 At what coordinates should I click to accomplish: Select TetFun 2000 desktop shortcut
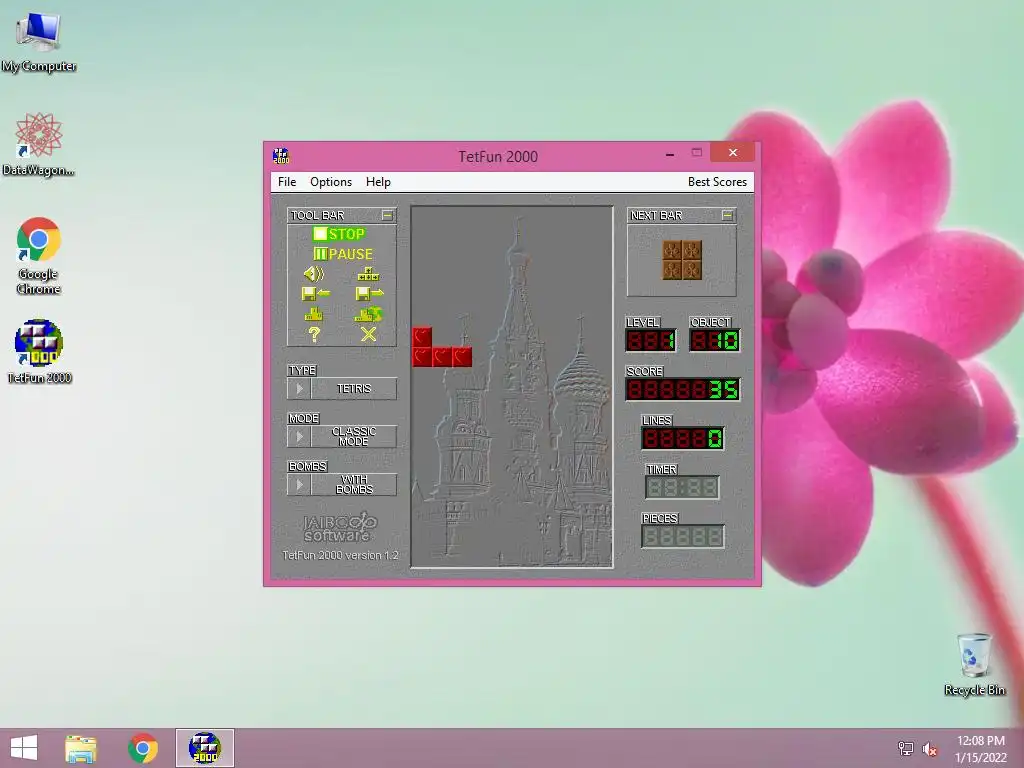click(x=39, y=351)
